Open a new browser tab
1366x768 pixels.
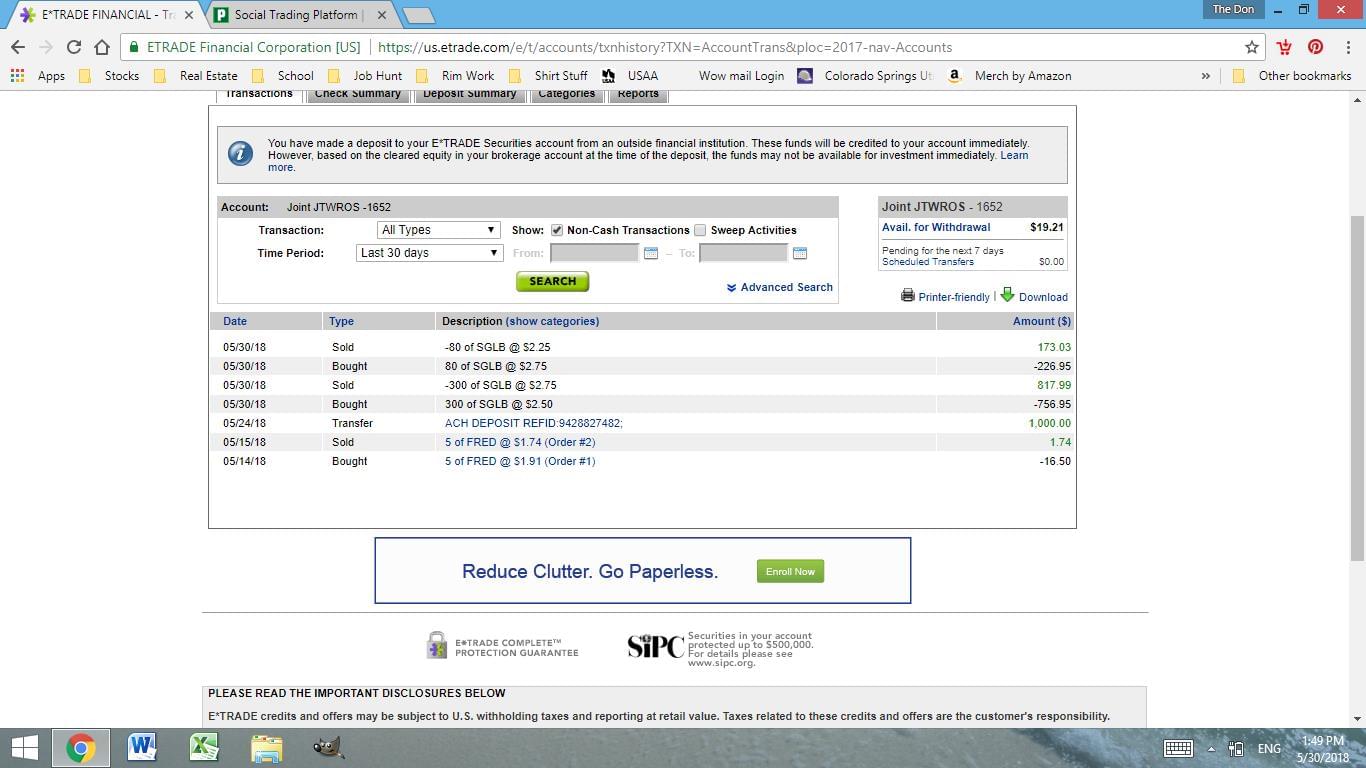[x=418, y=15]
